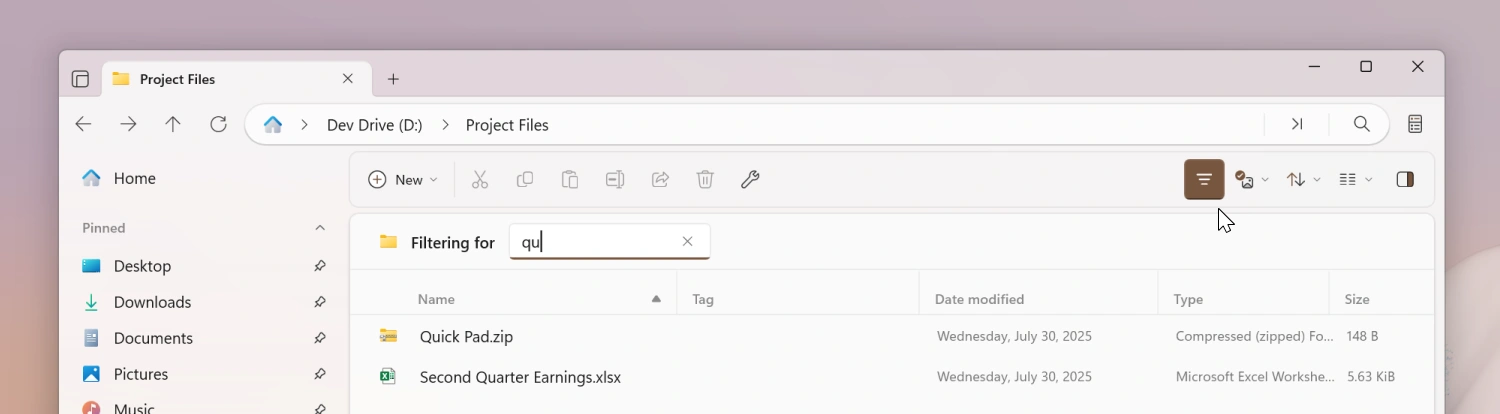Click the Share icon in toolbar
This screenshot has height=414, width=1500.
(660, 180)
